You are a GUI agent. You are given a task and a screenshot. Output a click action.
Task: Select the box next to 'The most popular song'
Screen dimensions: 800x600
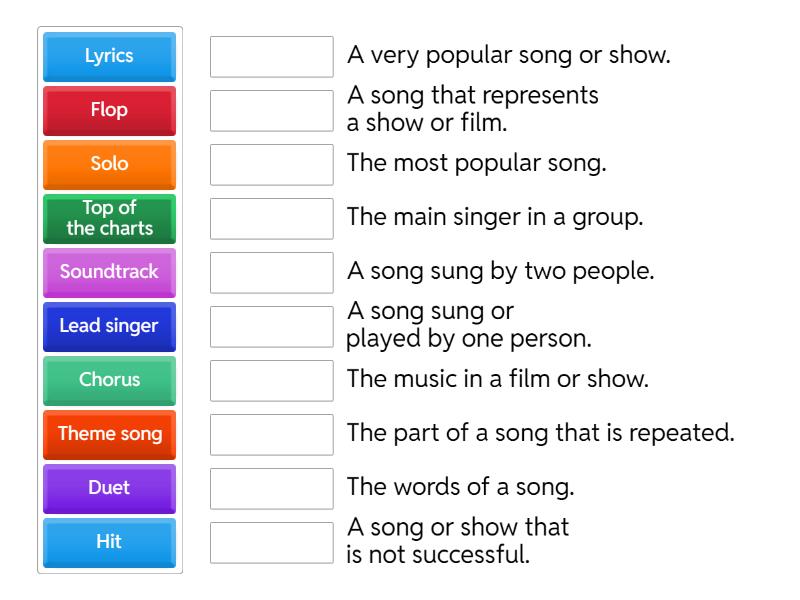271,164
